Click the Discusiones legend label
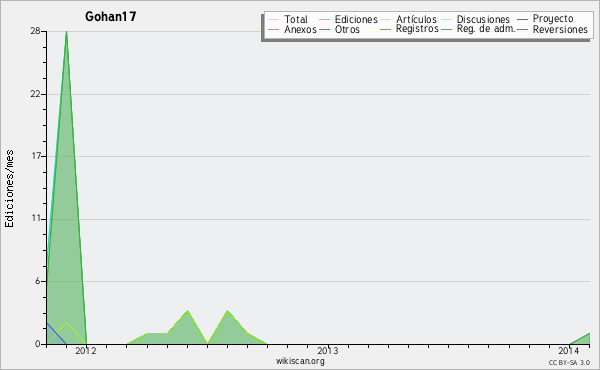 pyautogui.click(x=483, y=19)
